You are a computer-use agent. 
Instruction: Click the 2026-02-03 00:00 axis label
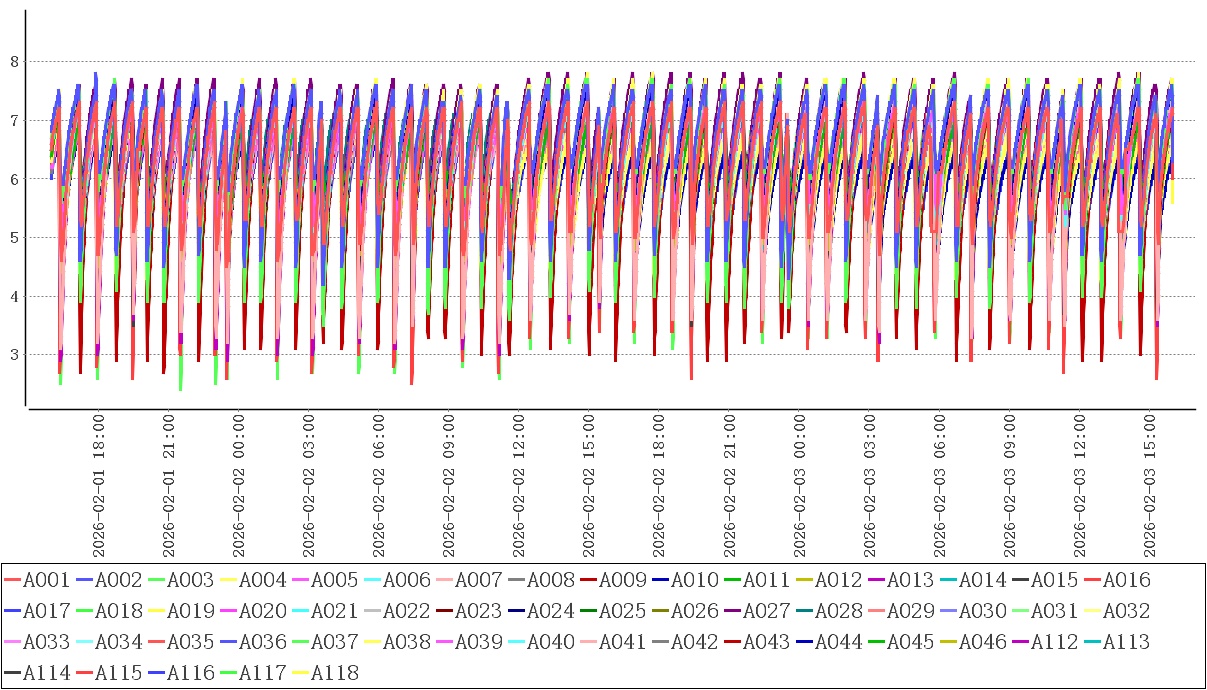tap(799, 485)
